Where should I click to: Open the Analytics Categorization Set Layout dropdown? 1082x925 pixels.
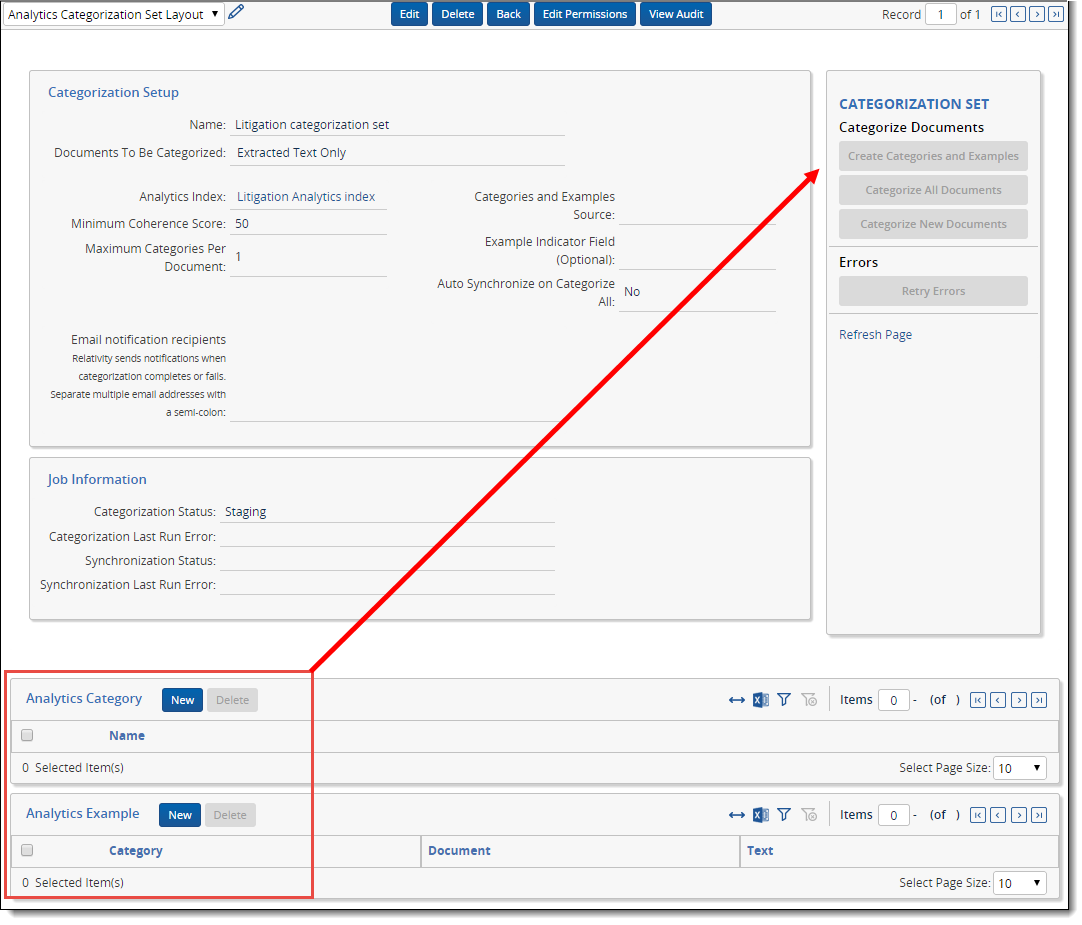[113, 14]
